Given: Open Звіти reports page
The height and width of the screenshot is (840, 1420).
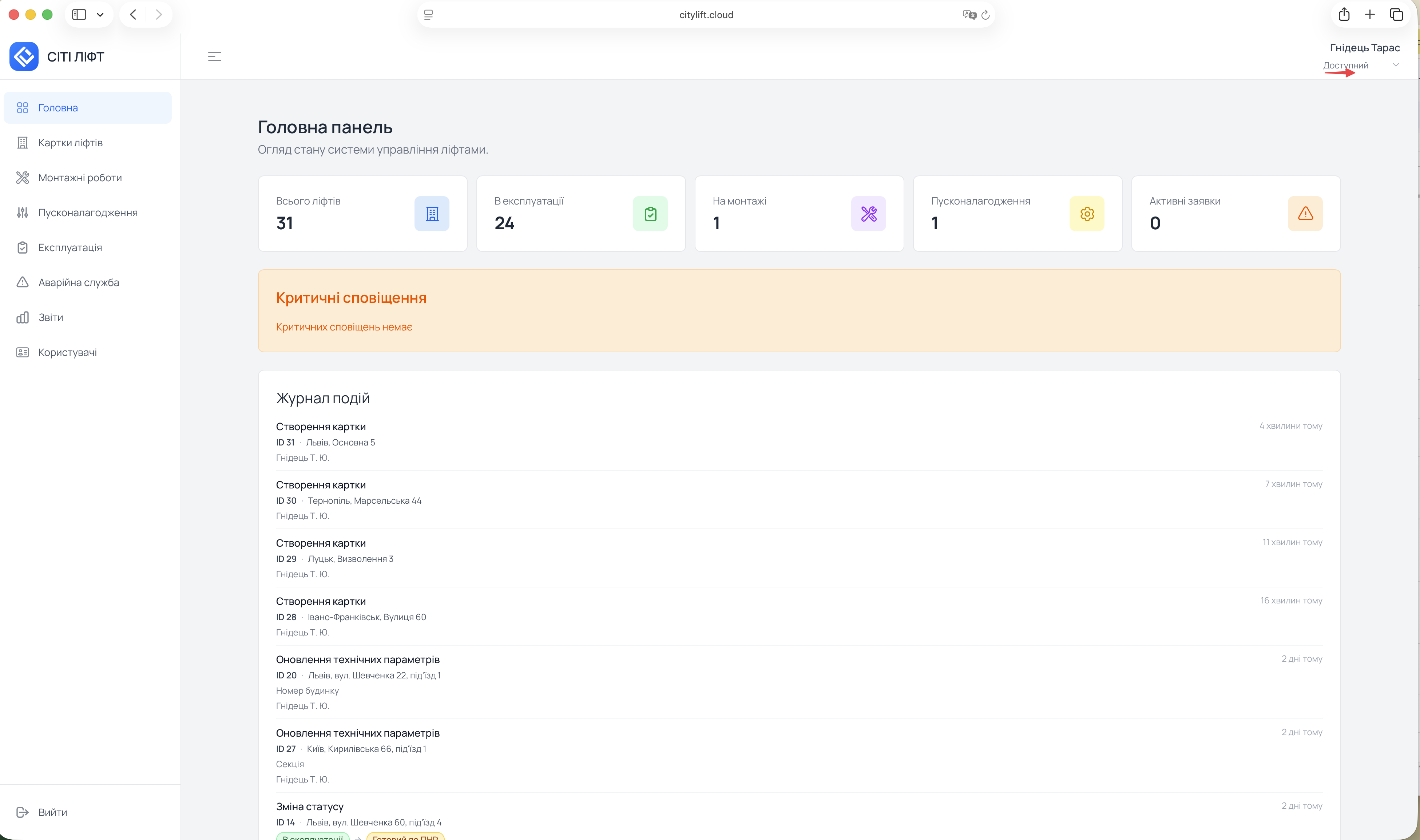Looking at the screenshot, I should tap(50, 317).
